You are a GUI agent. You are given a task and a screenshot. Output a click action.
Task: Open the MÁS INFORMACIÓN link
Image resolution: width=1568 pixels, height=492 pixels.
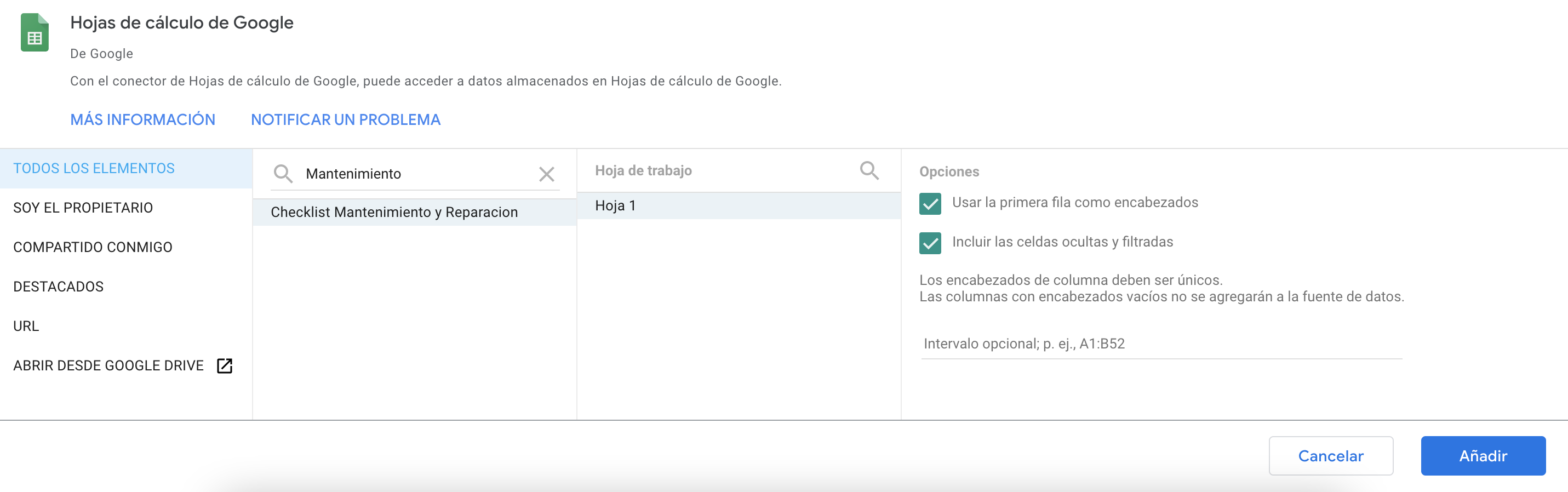tap(143, 119)
